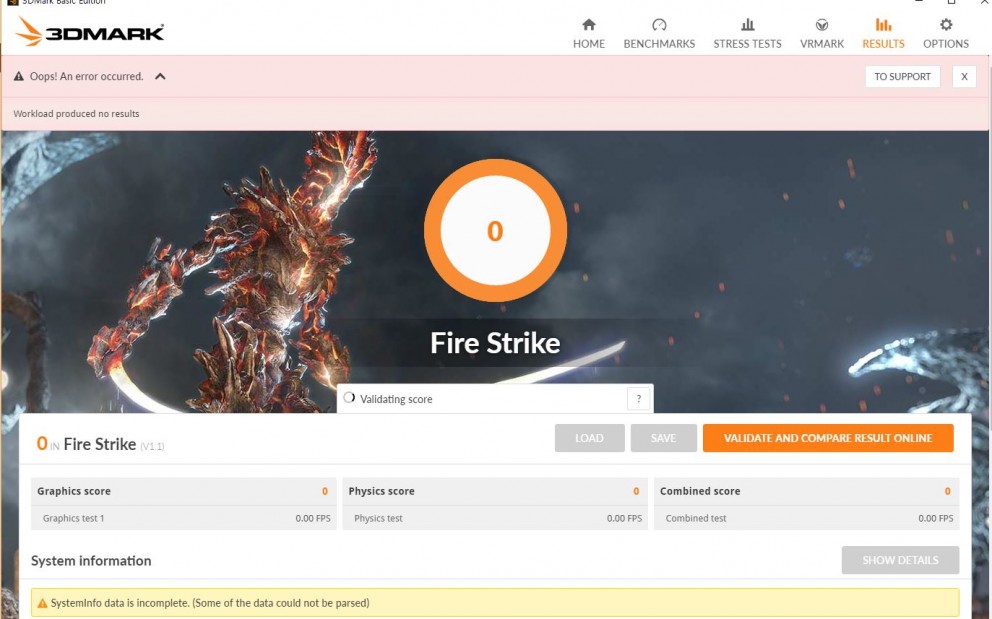Open VRMark via its icon
The width and height of the screenshot is (992, 619).
(x=822, y=25)
